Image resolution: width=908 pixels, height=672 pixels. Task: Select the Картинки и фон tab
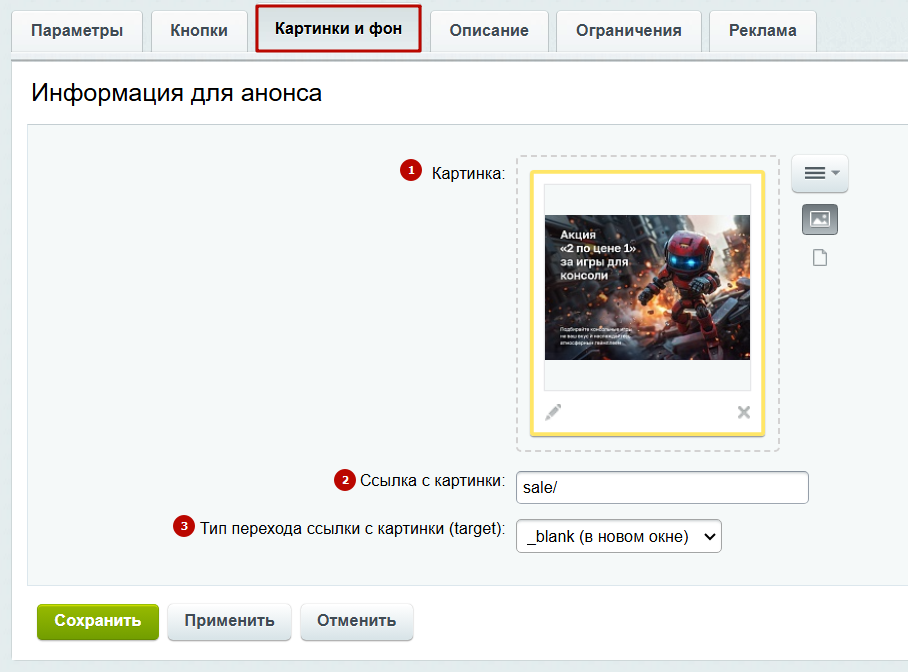click(x=338, y=29)
